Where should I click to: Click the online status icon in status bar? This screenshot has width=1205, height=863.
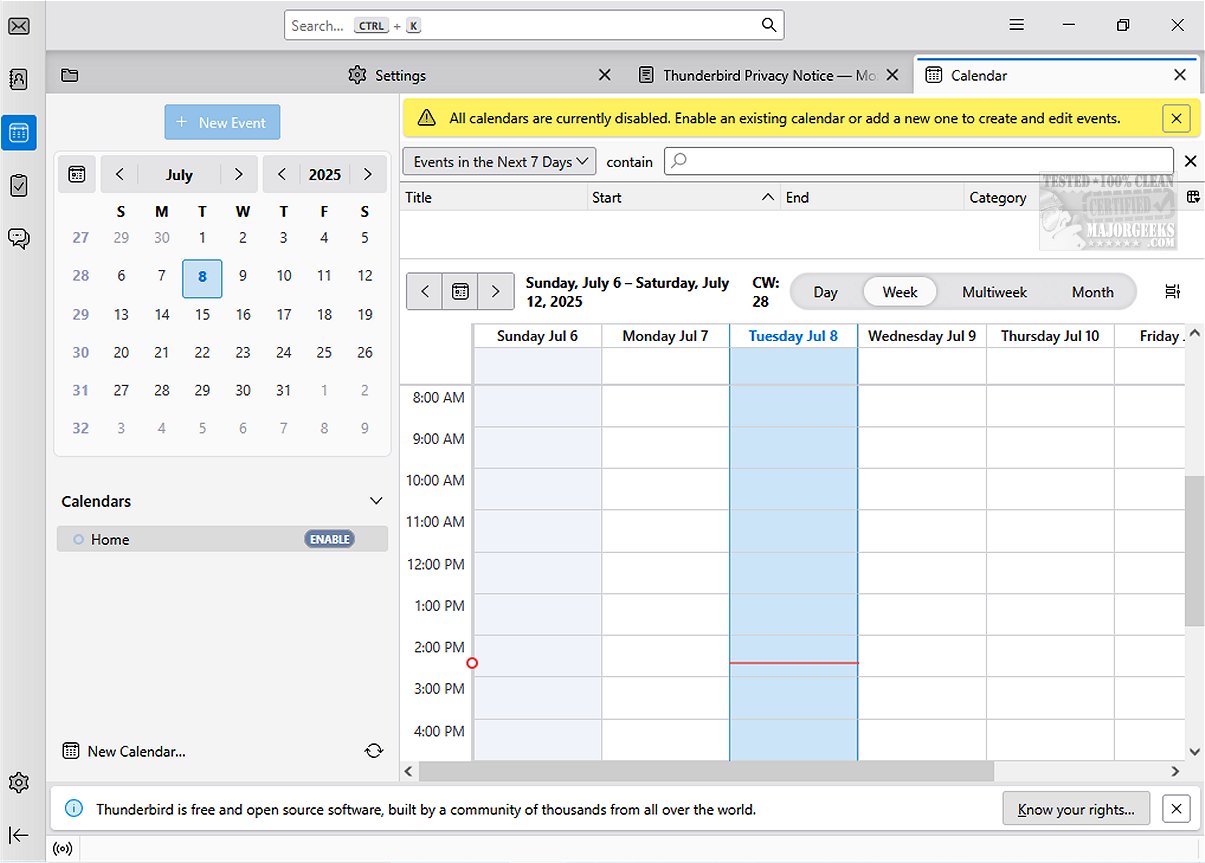pyautogui.click(x=63, y=849)
